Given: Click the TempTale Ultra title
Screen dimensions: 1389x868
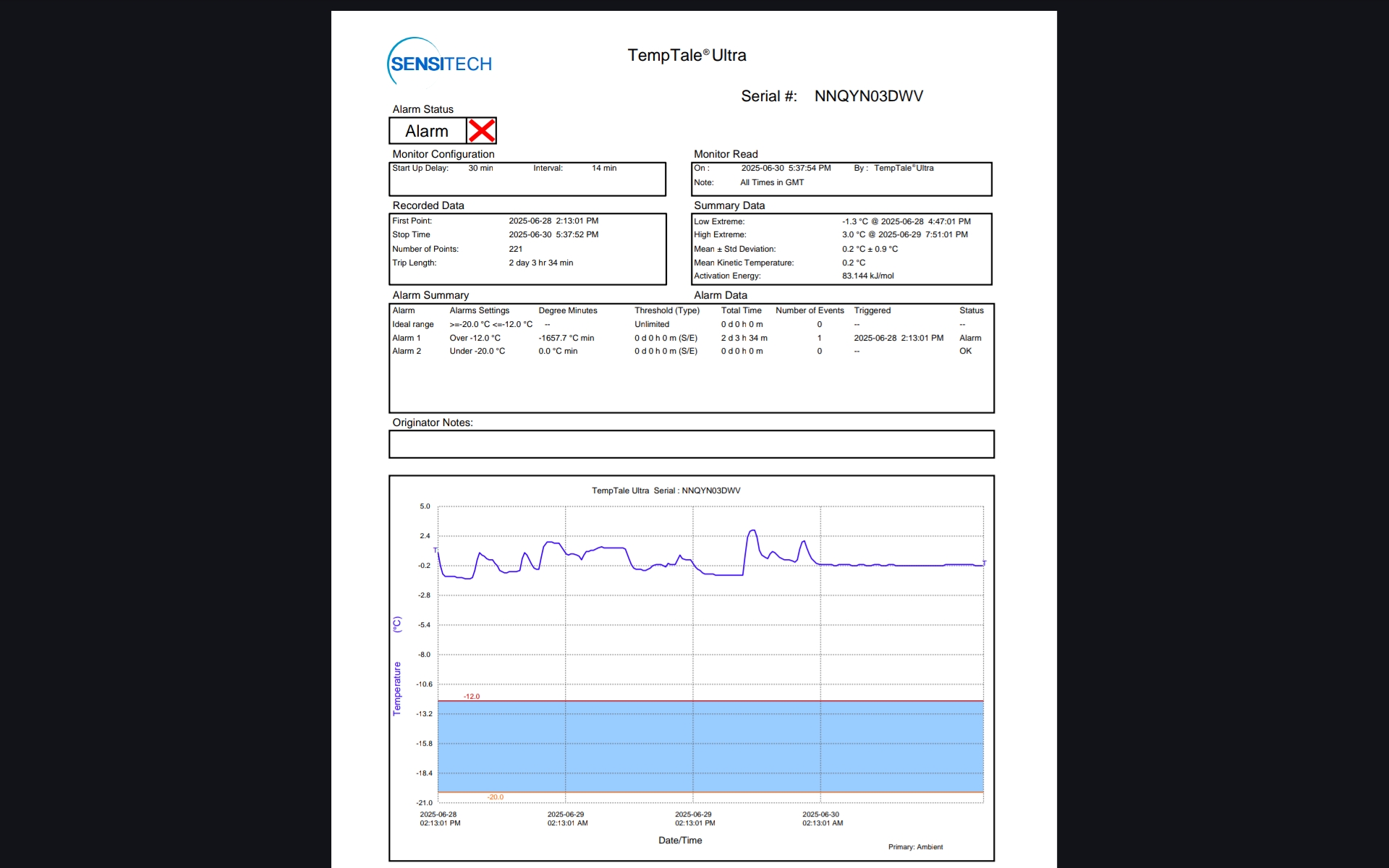Looking at the screenshot, I should click(x=687, y=56).
